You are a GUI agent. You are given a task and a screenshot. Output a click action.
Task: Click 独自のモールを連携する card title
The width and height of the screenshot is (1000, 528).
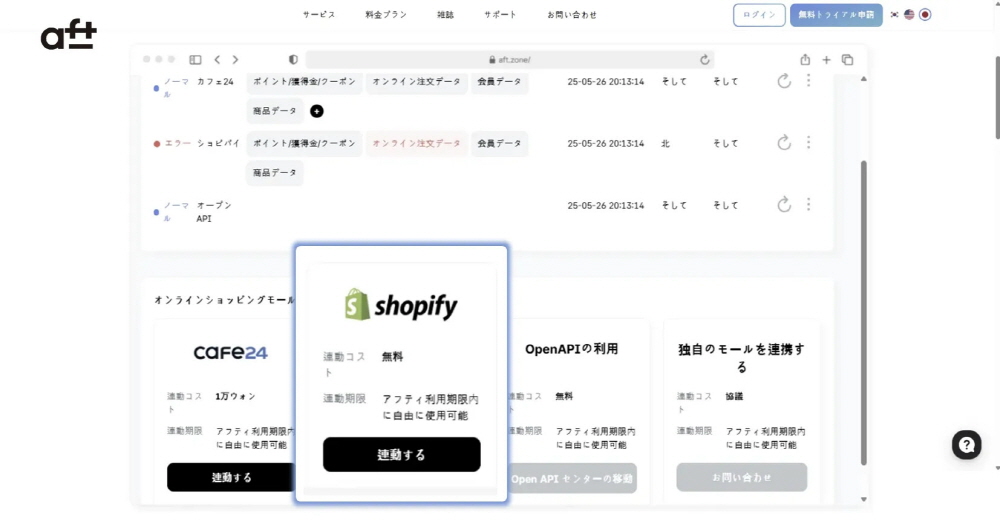(x=741, y=358)
